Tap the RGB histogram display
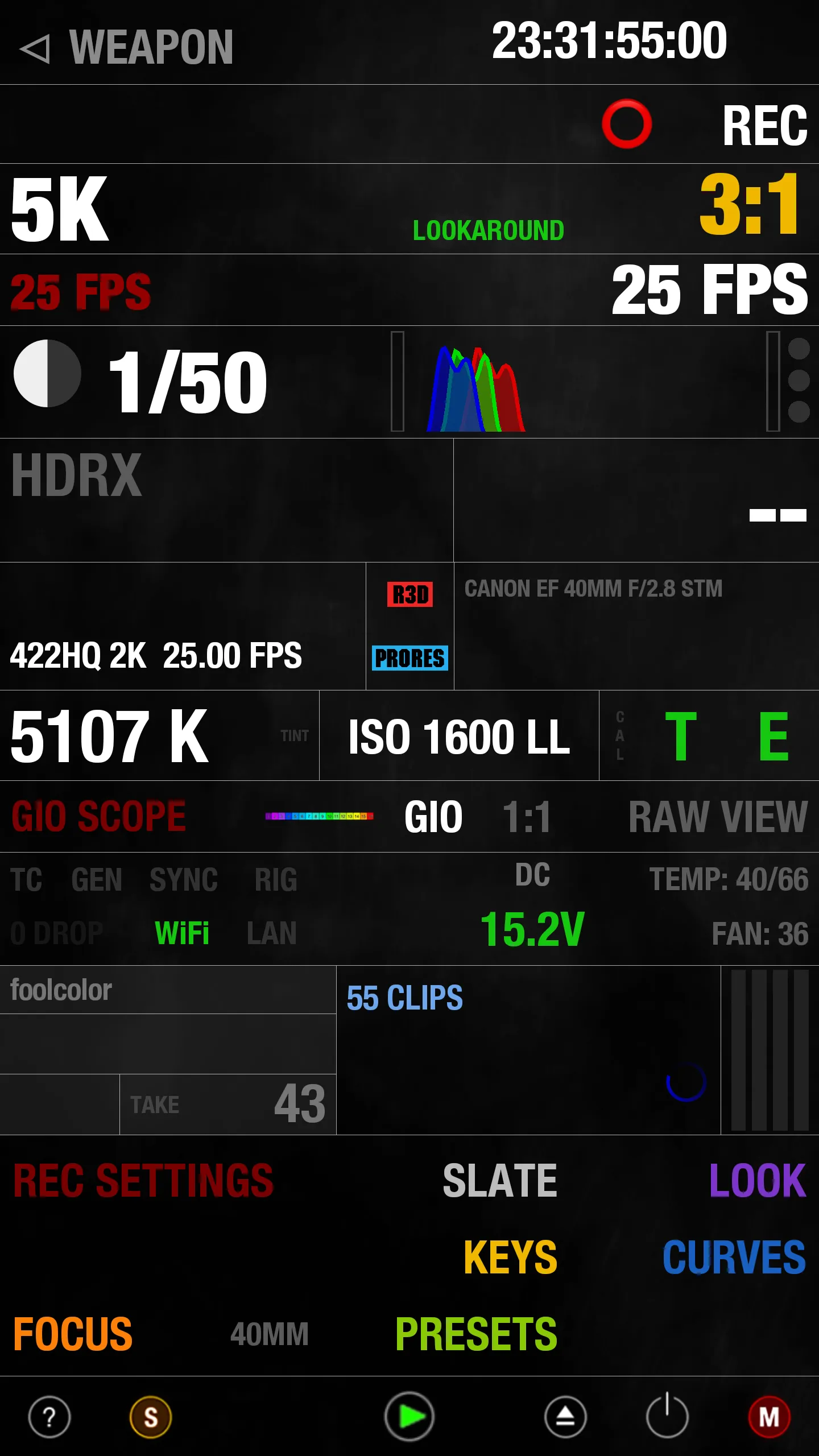Viewport: 819px width, 1456px height. 476,389
